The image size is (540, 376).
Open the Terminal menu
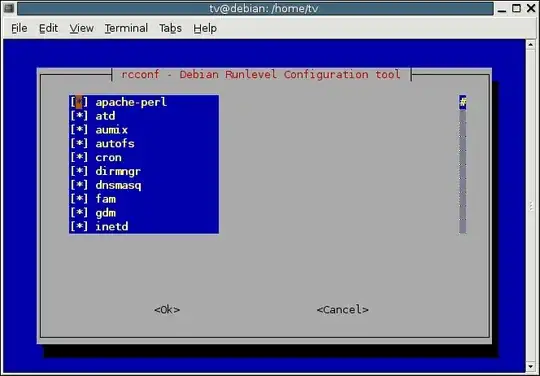pyautogui.click(x=126, y=28)
